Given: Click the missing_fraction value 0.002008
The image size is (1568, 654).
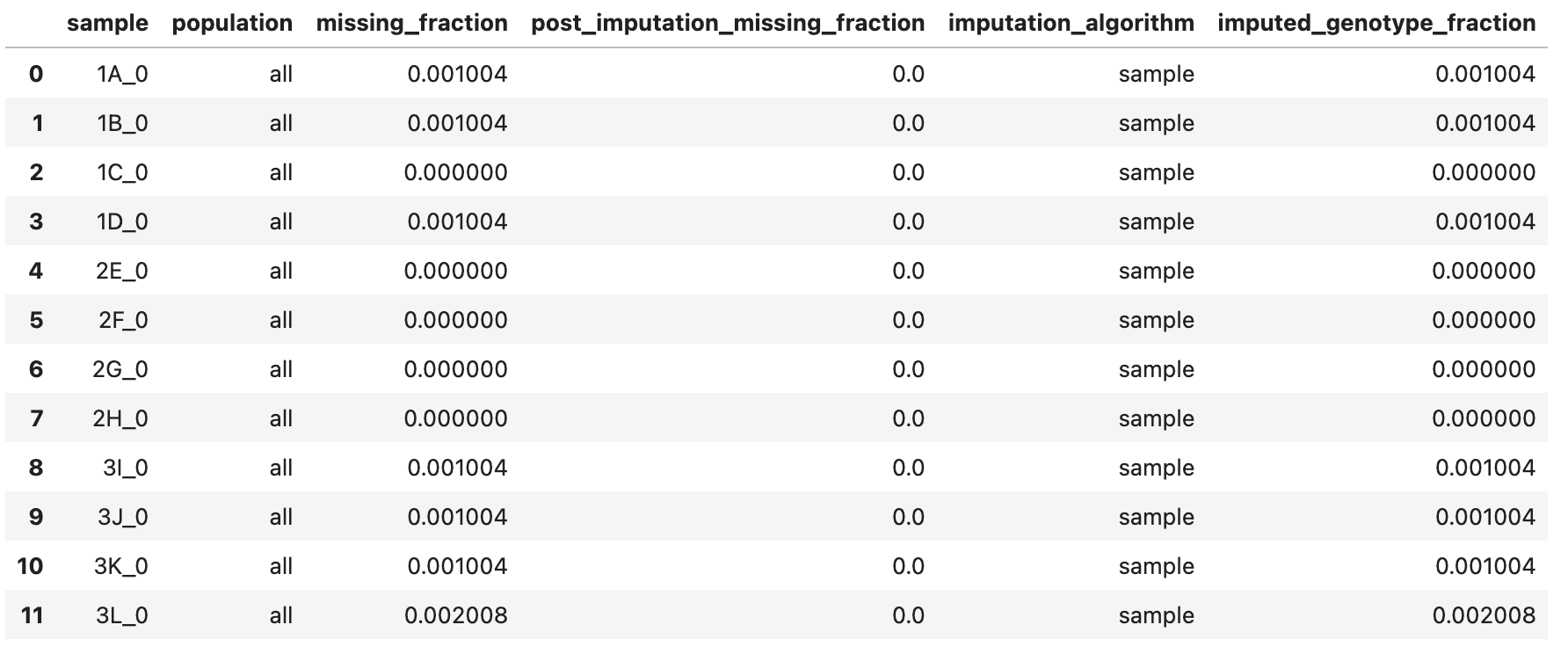Looking at the screenshot, I should [x=455, y=615].
